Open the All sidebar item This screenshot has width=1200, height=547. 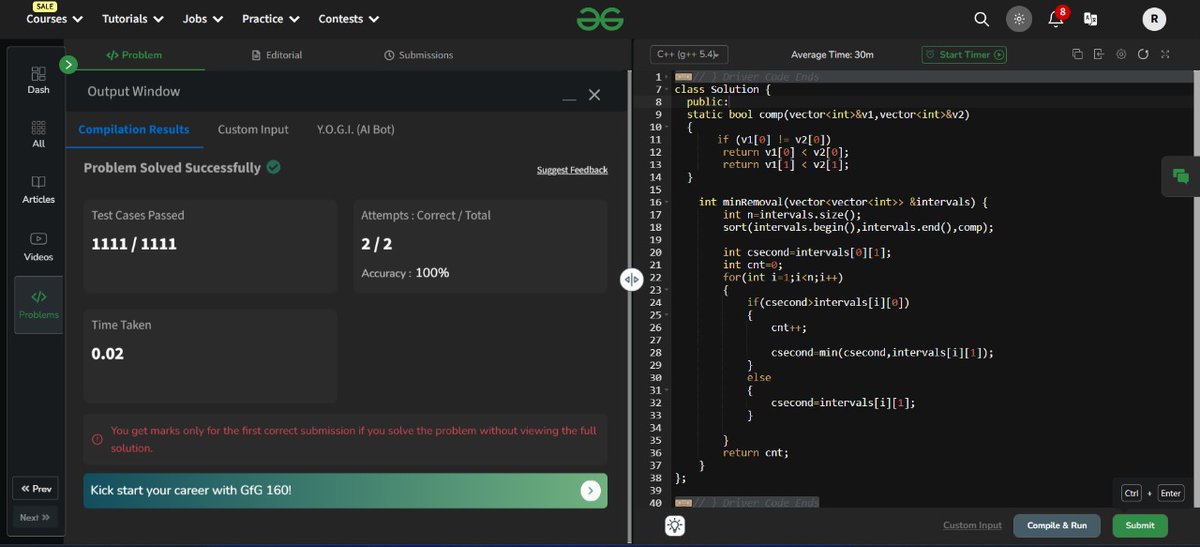pos(38,134)
